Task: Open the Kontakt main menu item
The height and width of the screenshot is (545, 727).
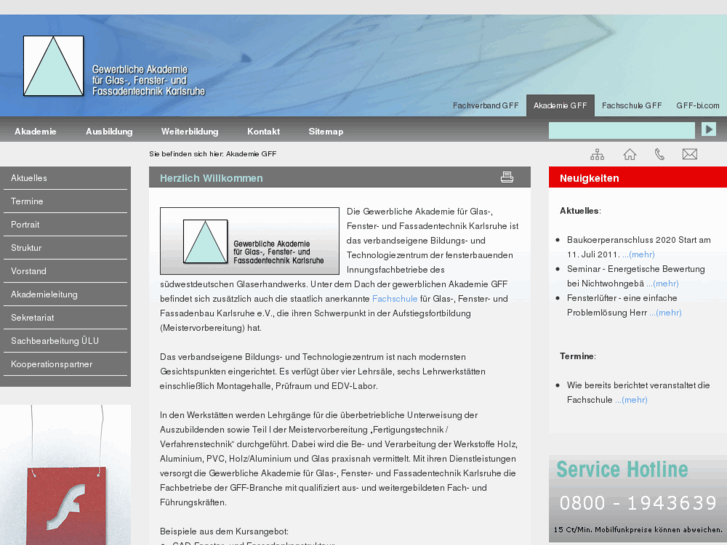Action: click(263, 132)
